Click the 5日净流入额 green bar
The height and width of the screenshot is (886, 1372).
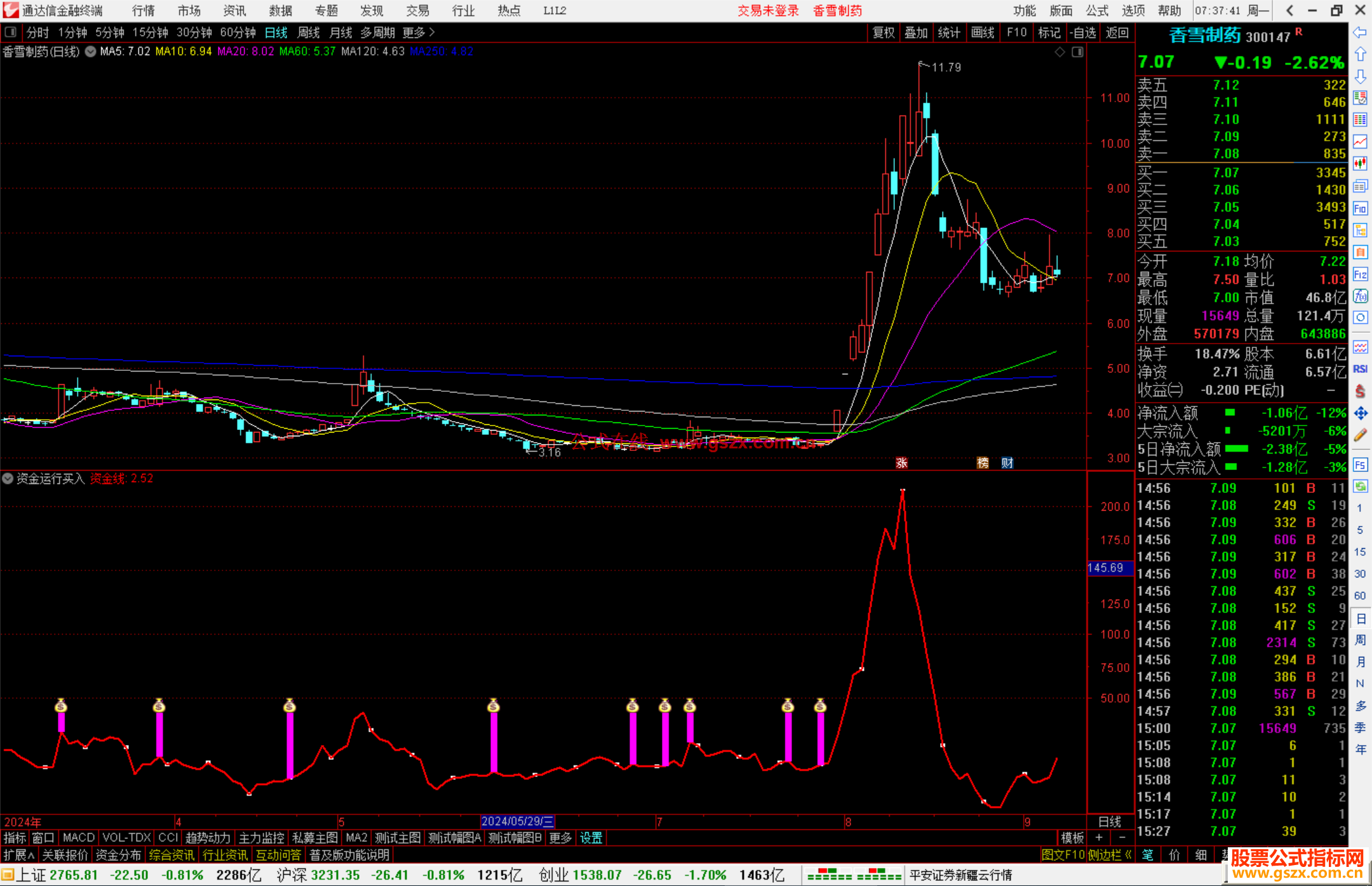pos(1236,448)
